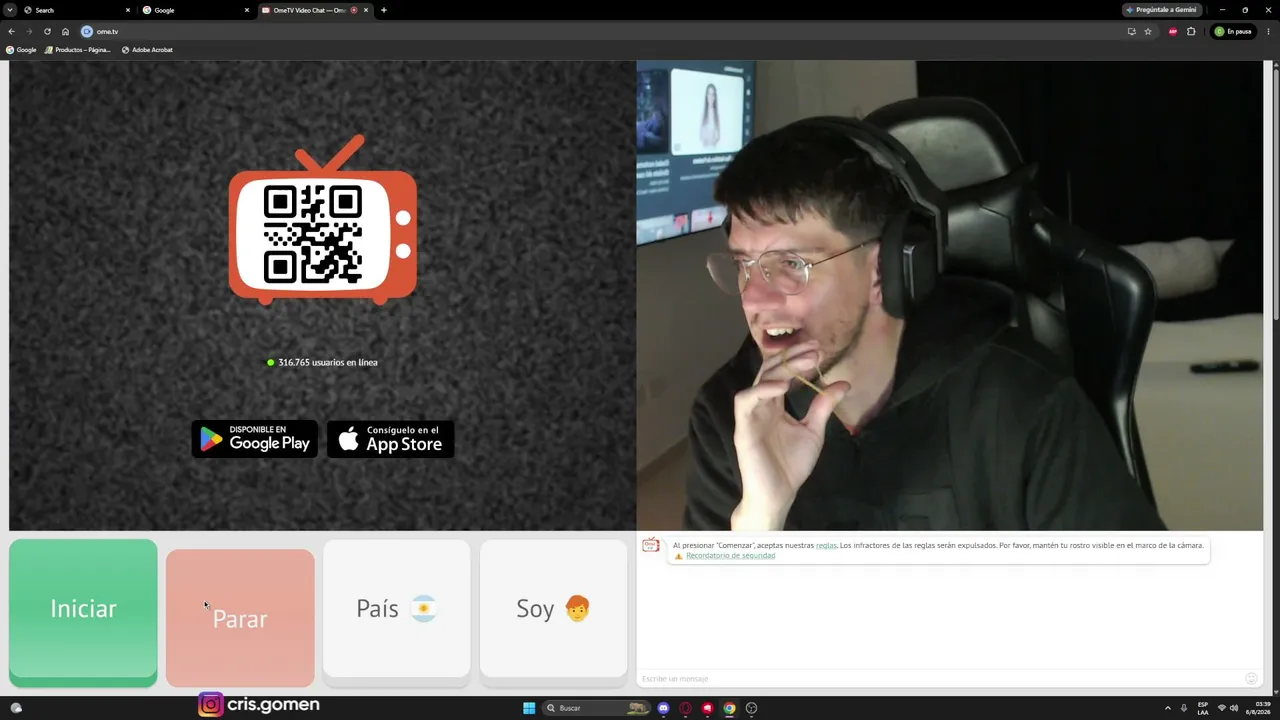Open the Chrome three-dot menu
The height and width of the screenshot is (720, 1280).
pyautogui.click(x=1268, y=31)
